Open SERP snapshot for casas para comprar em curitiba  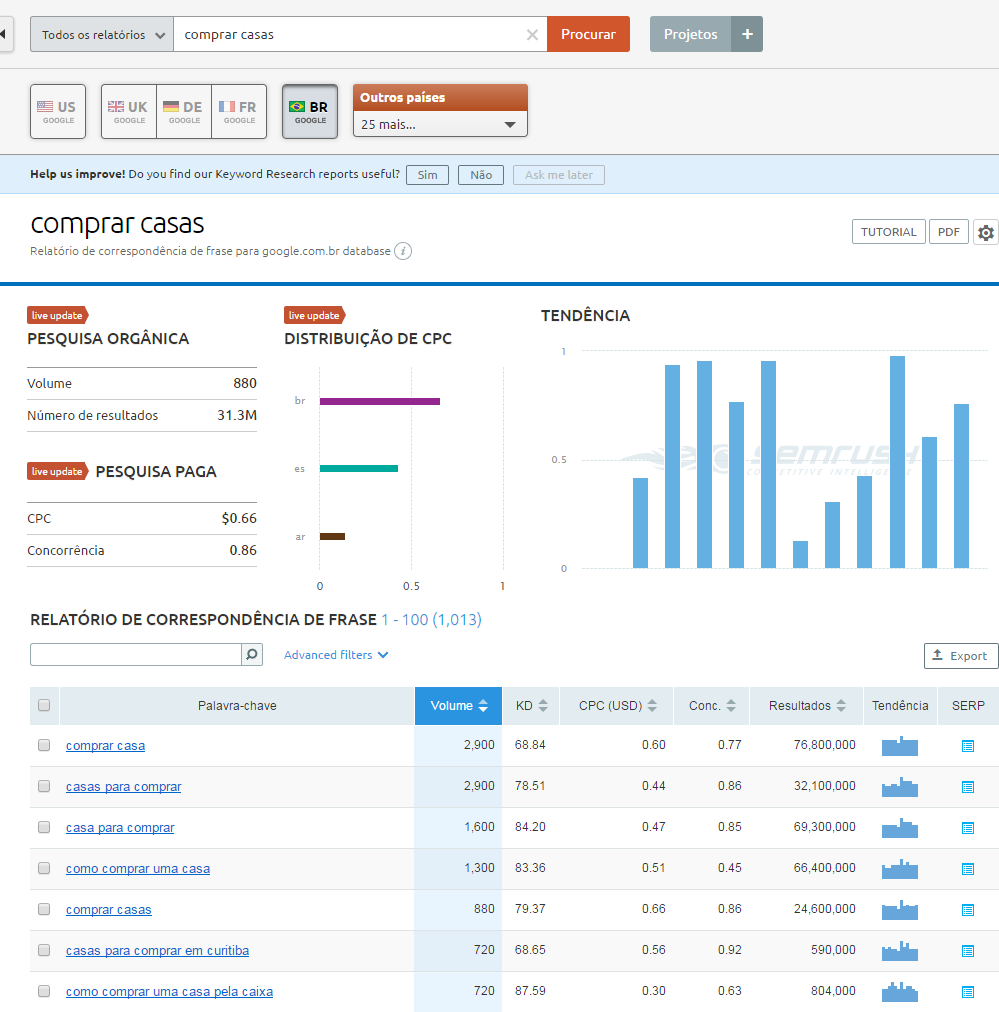[967, 951]
